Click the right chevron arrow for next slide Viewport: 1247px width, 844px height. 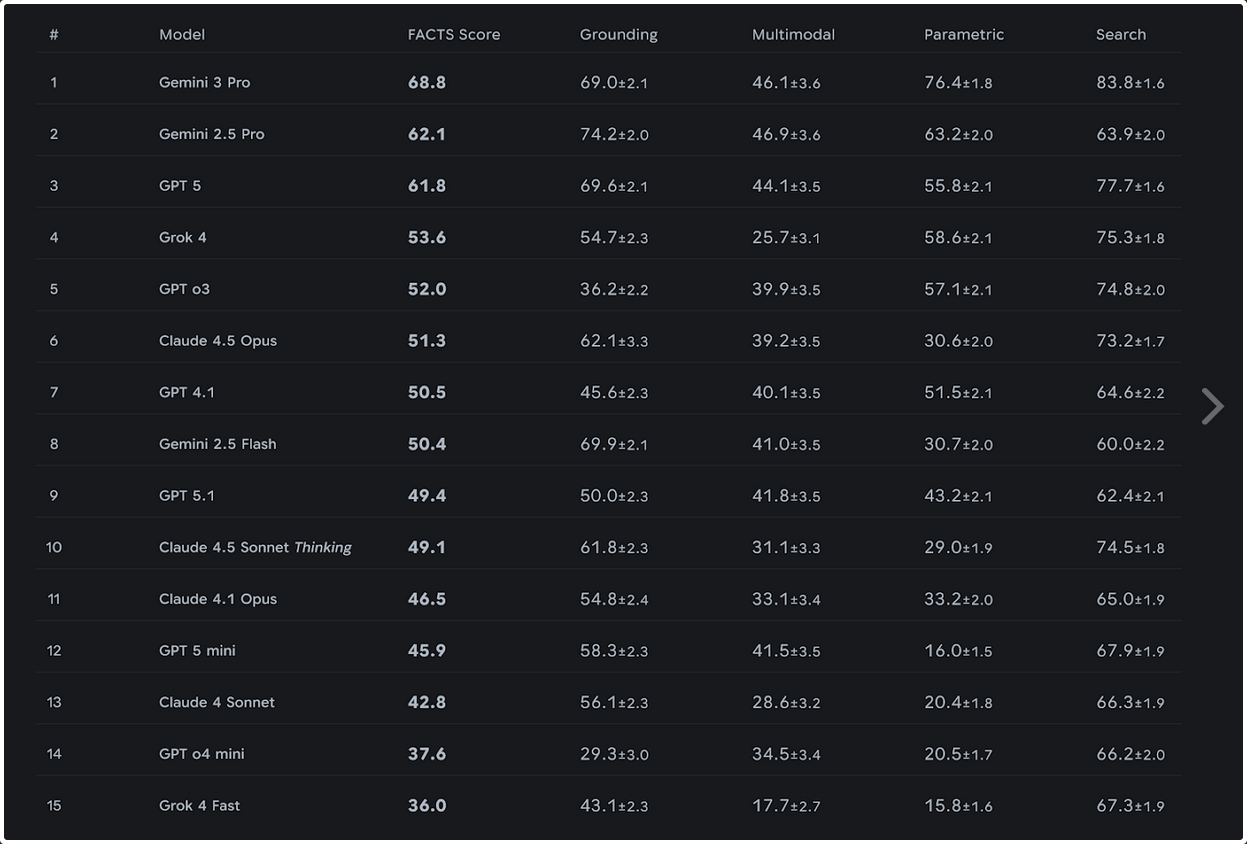point(1212,406)
